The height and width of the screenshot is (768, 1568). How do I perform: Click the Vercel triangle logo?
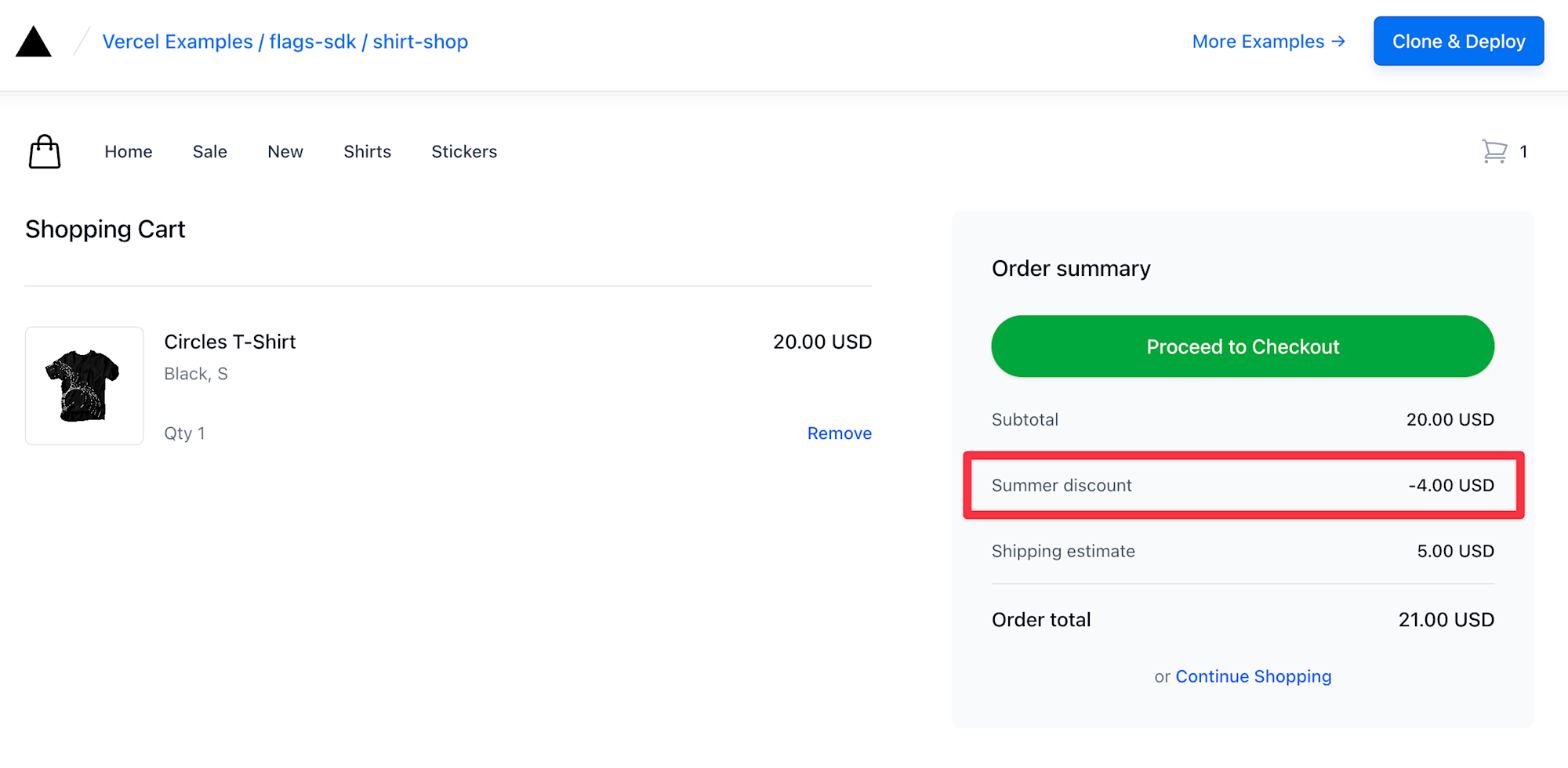click(34, 42)
